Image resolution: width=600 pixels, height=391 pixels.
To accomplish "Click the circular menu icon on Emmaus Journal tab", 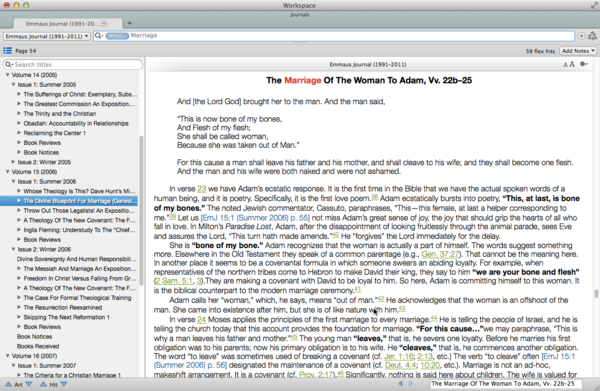I will [x=104, y=24].
